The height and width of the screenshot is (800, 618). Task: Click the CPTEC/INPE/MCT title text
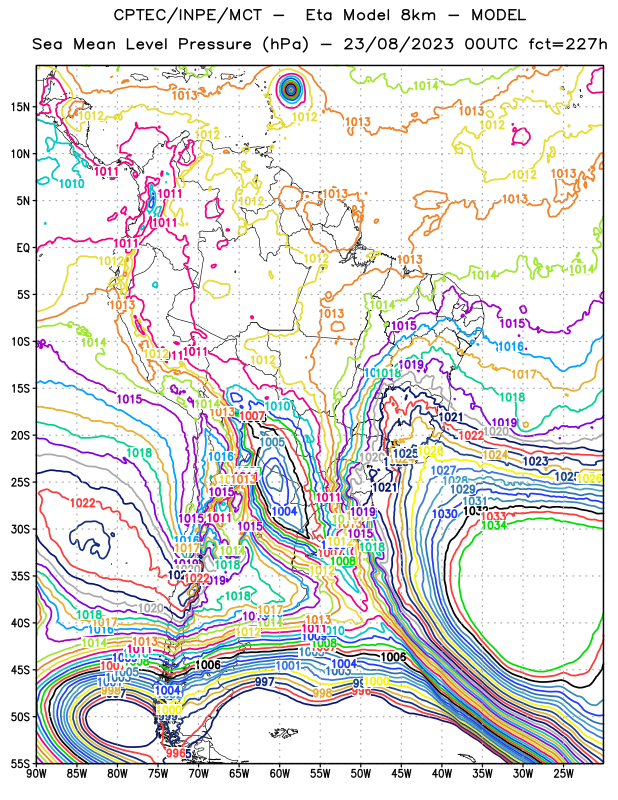click(187, 15)
